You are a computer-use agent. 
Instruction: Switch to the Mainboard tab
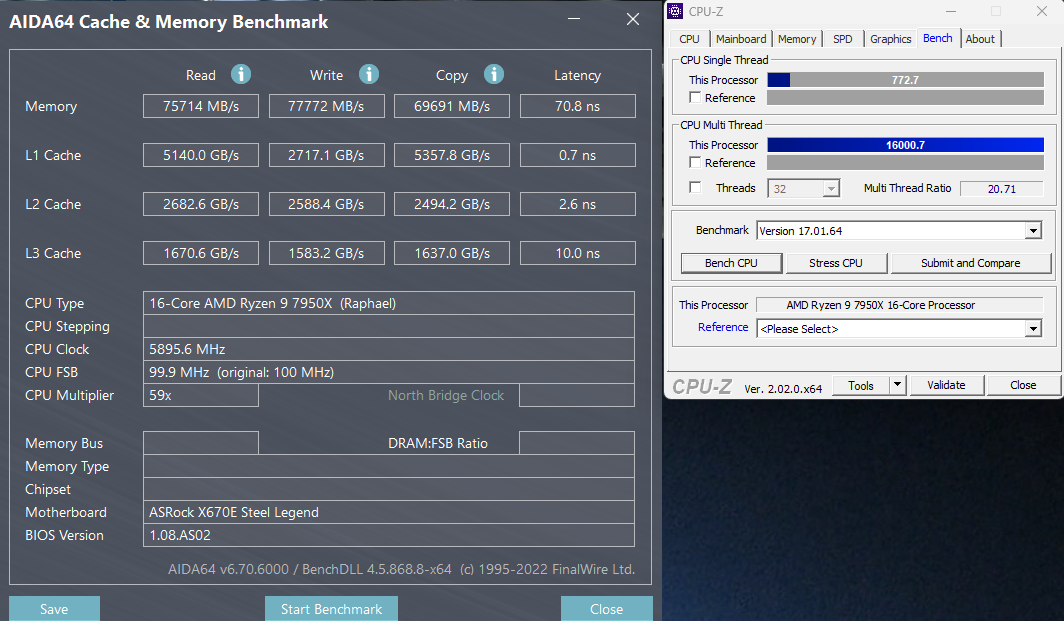point(741,39)
